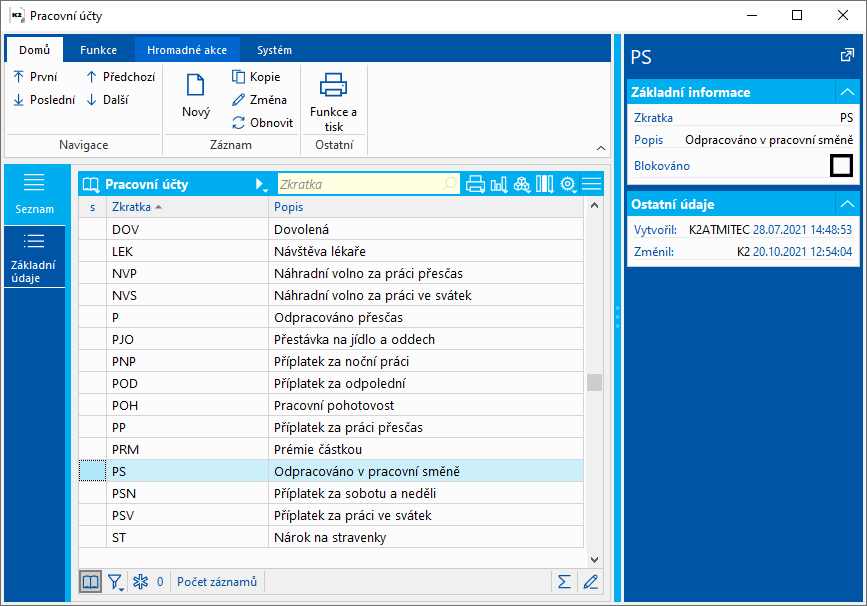Select the PRM Prémie částkou row
This screenshot has width=867, height=606.
[x=331, y=449]
